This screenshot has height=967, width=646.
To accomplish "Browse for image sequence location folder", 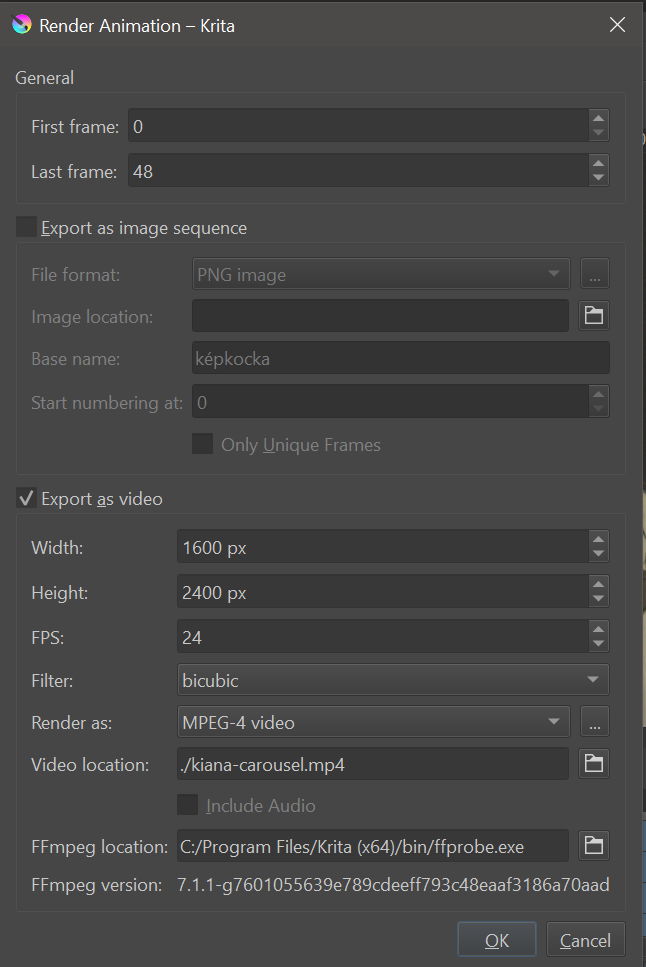I will pyautogui.click(x=594, y=316).
